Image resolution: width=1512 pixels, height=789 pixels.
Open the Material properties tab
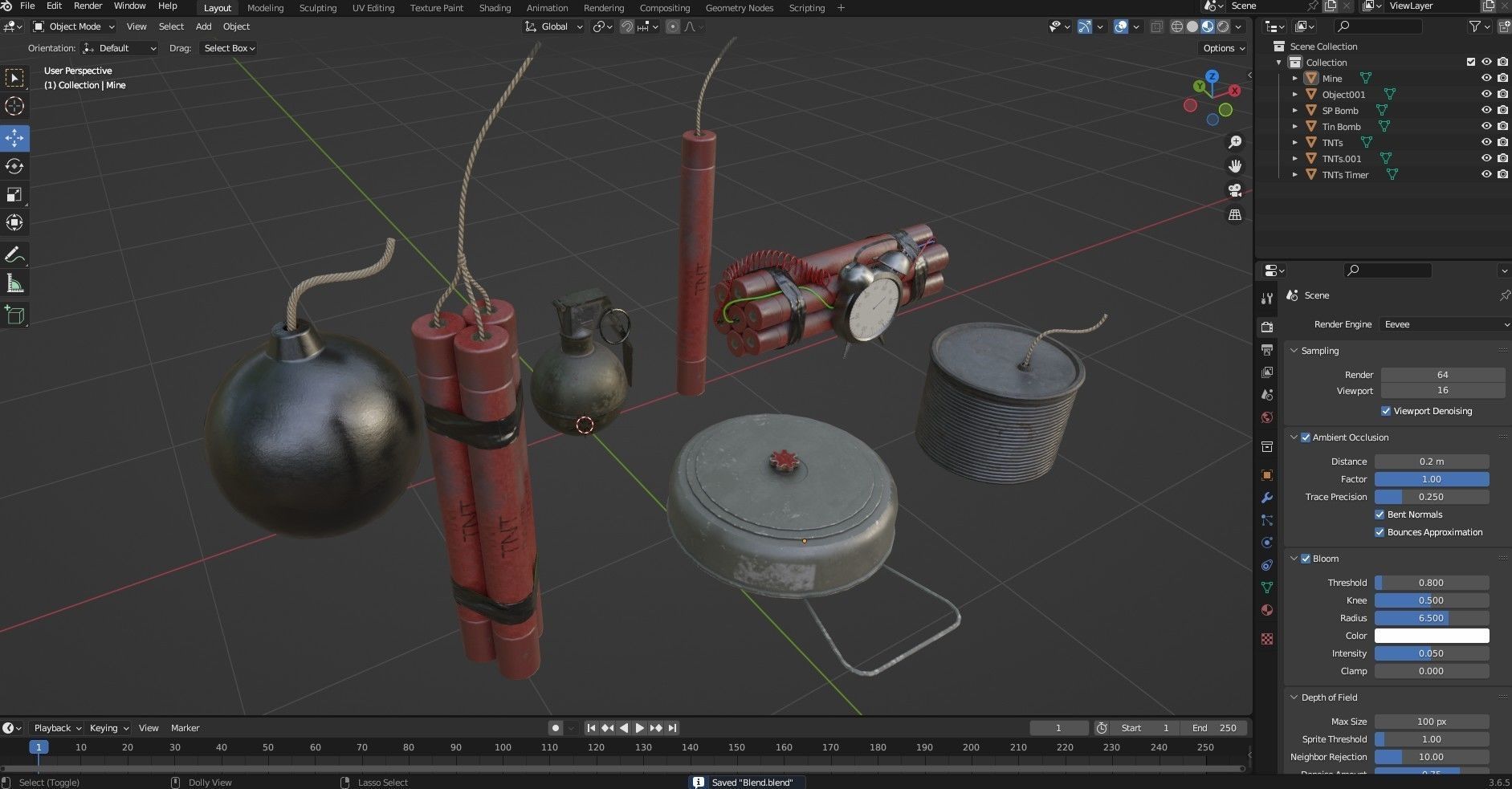tap(1267, 610)
